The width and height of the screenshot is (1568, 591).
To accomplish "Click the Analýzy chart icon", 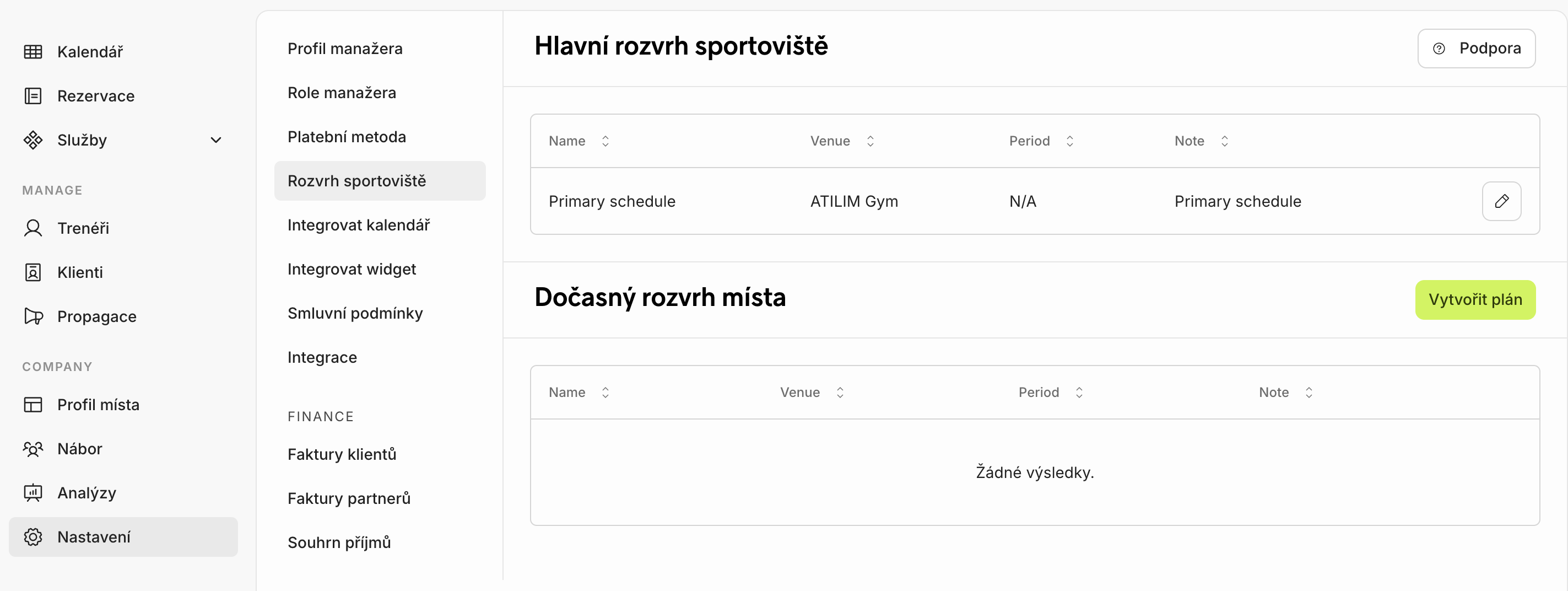I will pos(33,492).
